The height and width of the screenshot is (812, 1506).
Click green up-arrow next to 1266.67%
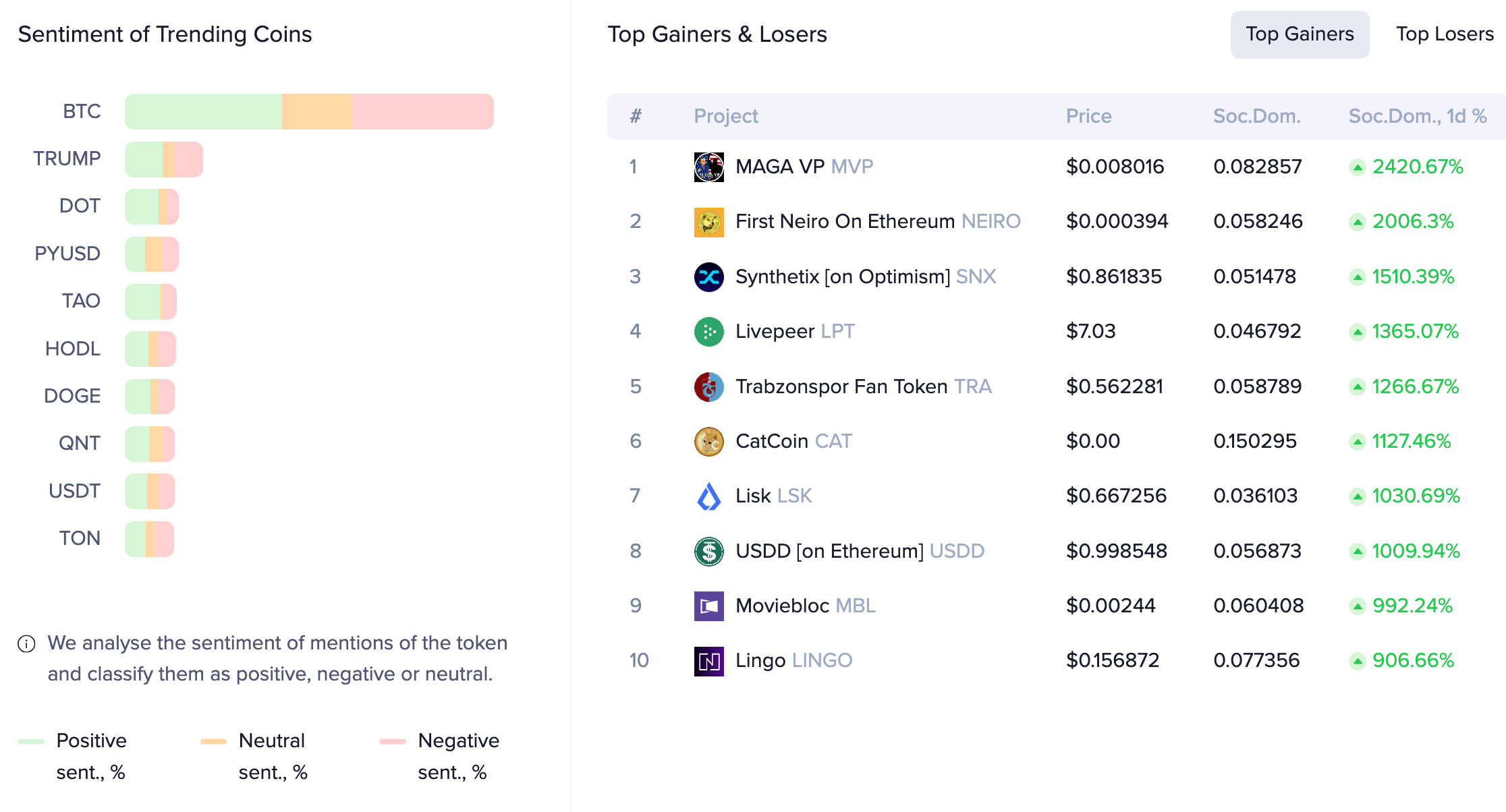(x=1357, y=387)
